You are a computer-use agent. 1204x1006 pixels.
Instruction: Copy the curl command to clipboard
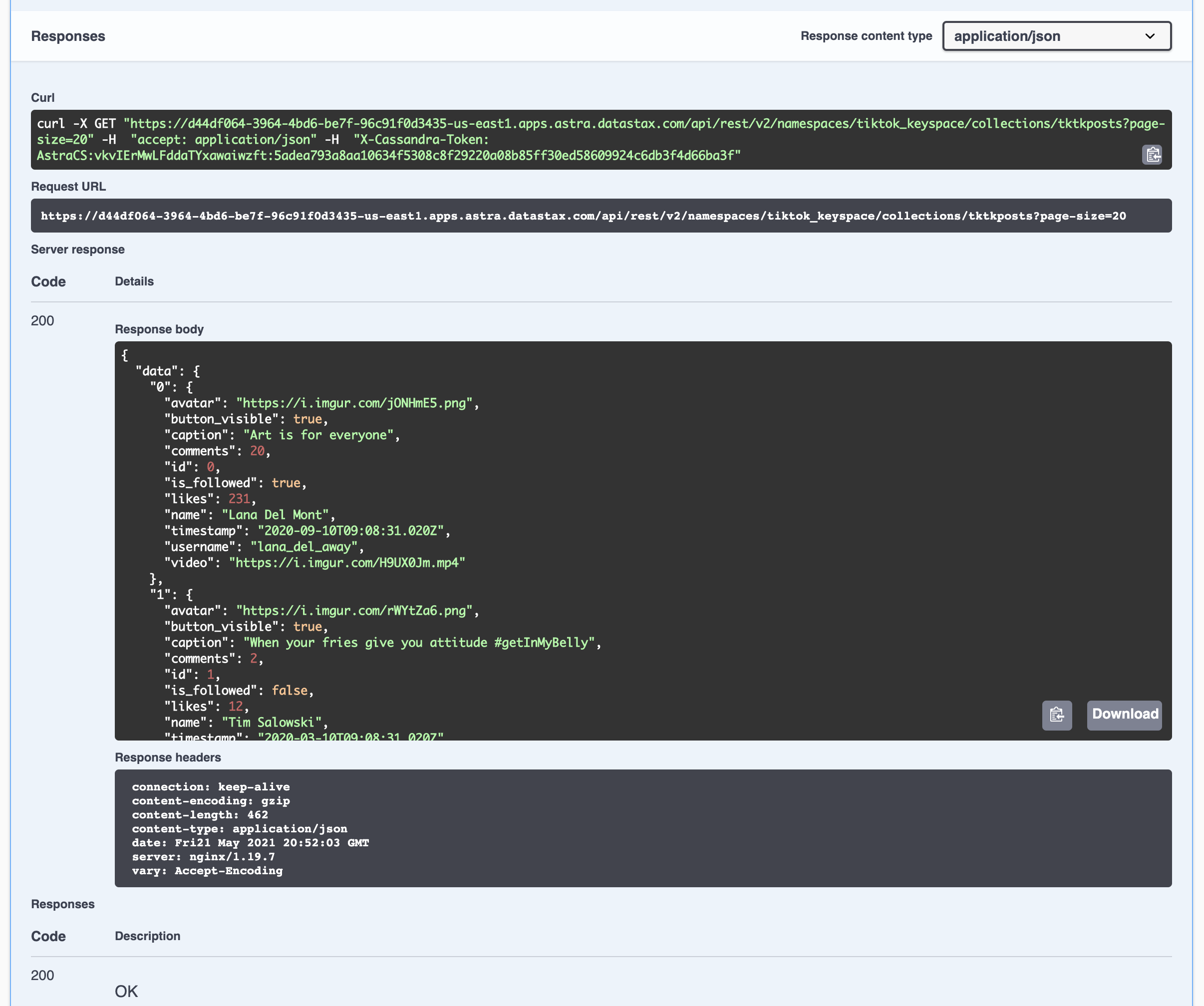tap(1152, 155)
